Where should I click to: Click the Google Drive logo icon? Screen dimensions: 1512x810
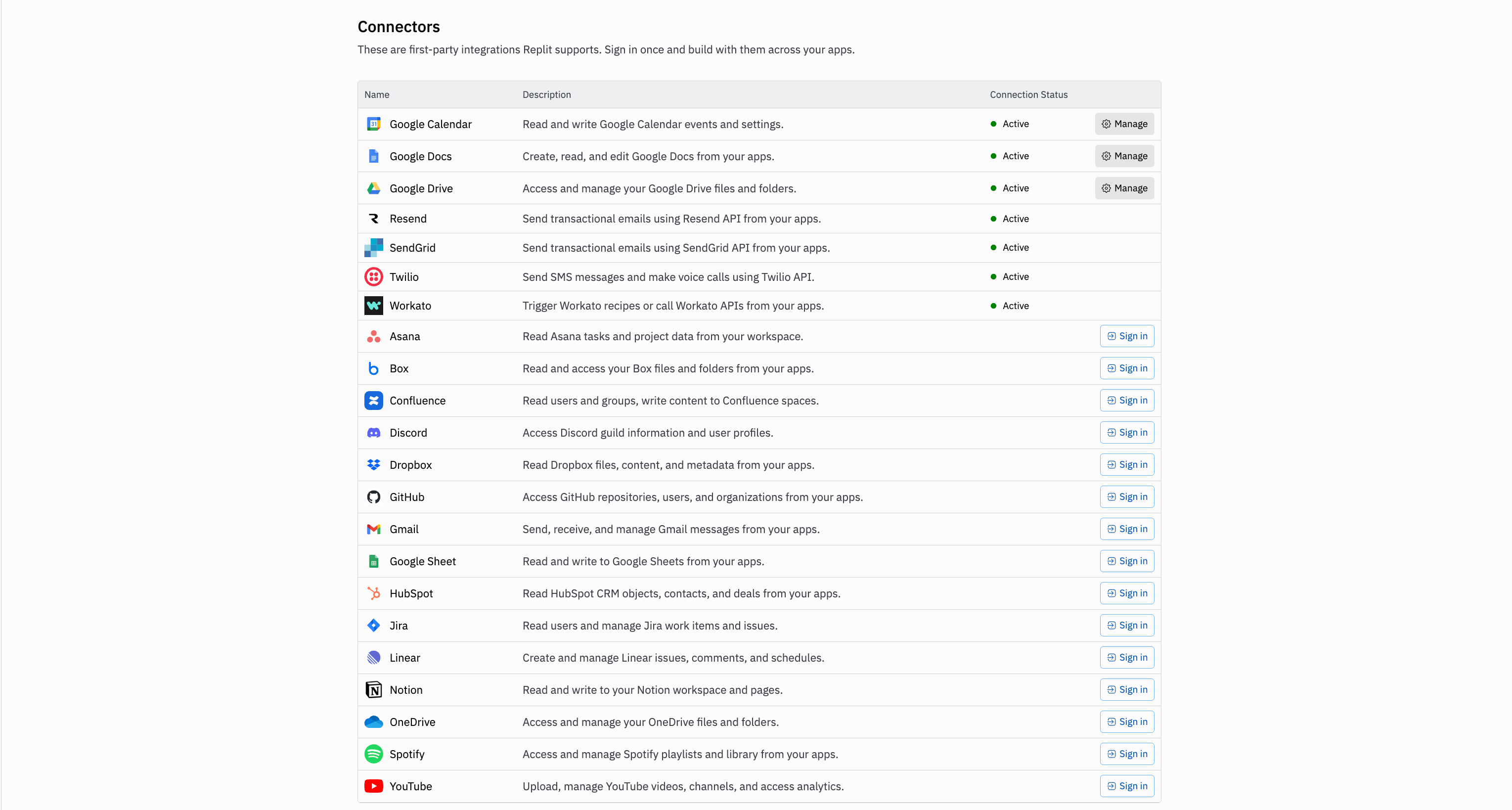coord(373,188)
